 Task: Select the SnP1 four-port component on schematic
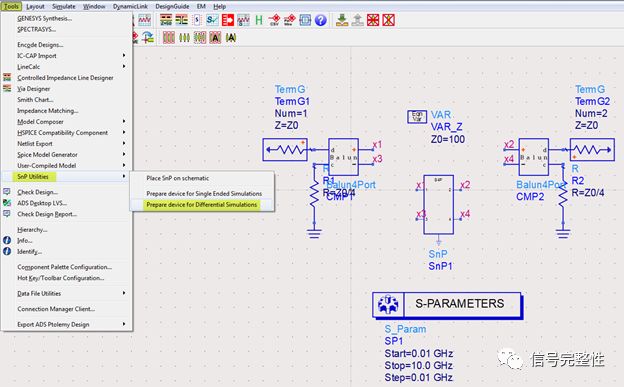pos(438,205)
